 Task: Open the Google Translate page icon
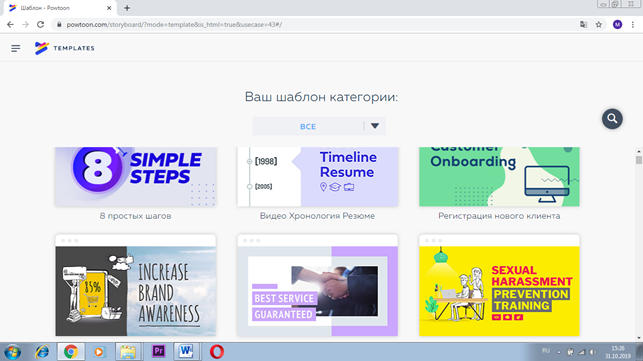(x=583, y=25)
